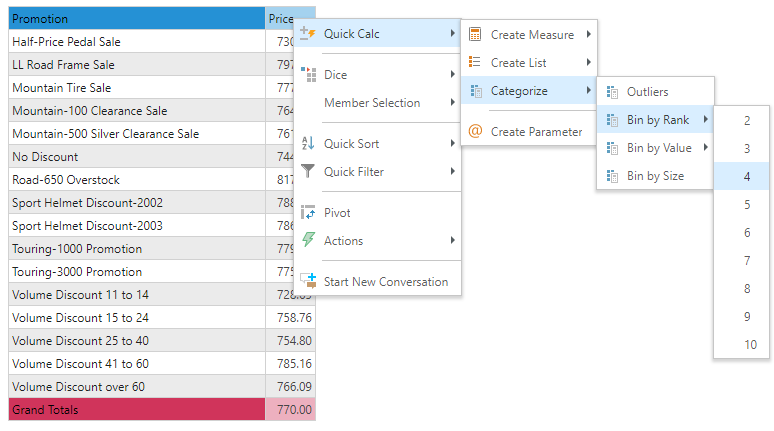Choose the Categorize menu entry
The image size is (774, 431).
(x=519, y=91)
